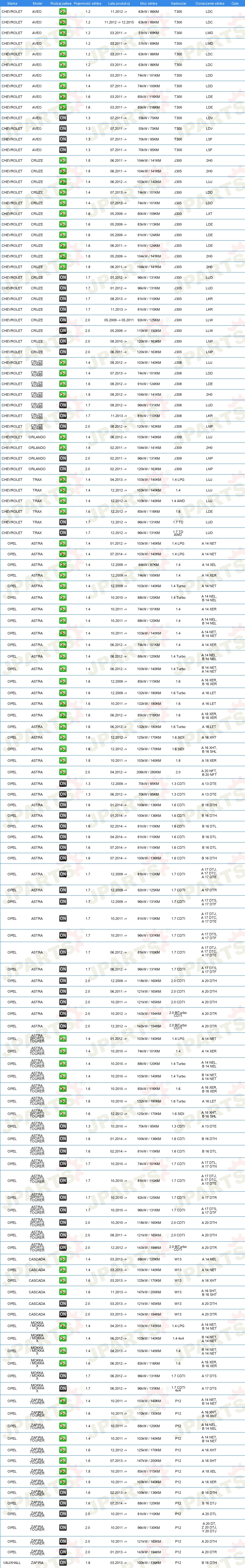Click petrol icon in Zafira Tourer 147kW / 200KM row

coord(63,1461)
